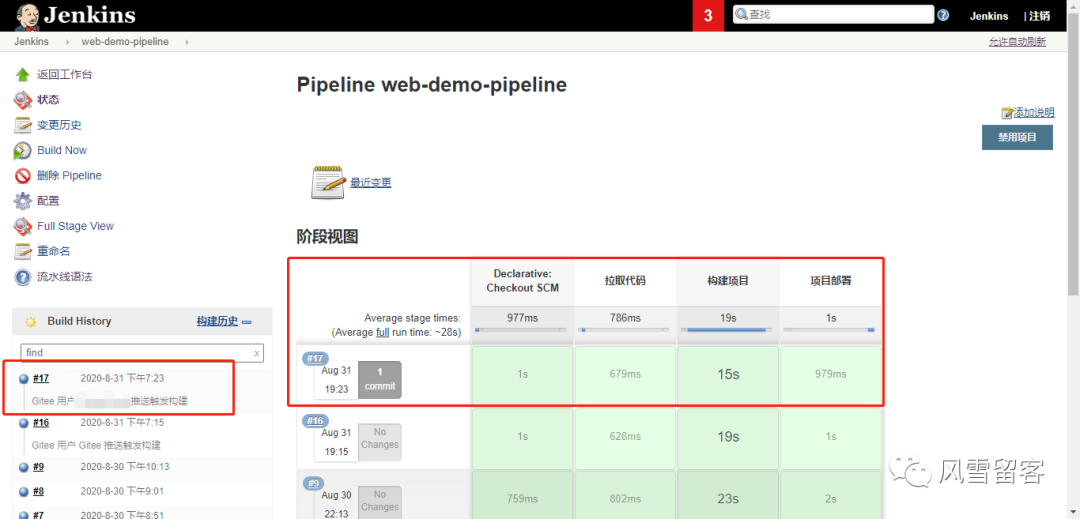1080x519 pixels.
Task: Click the Jenkins butler logo icon
Action: (27, 16)
